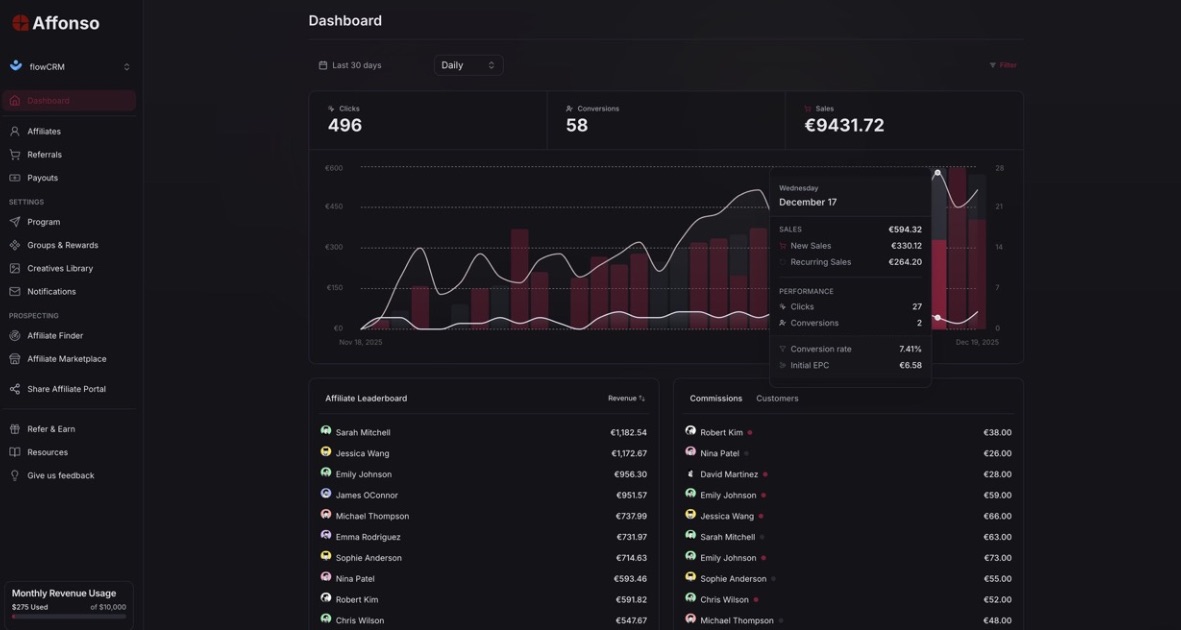Click the Refer & Earn gift icon

click(15, 429)
